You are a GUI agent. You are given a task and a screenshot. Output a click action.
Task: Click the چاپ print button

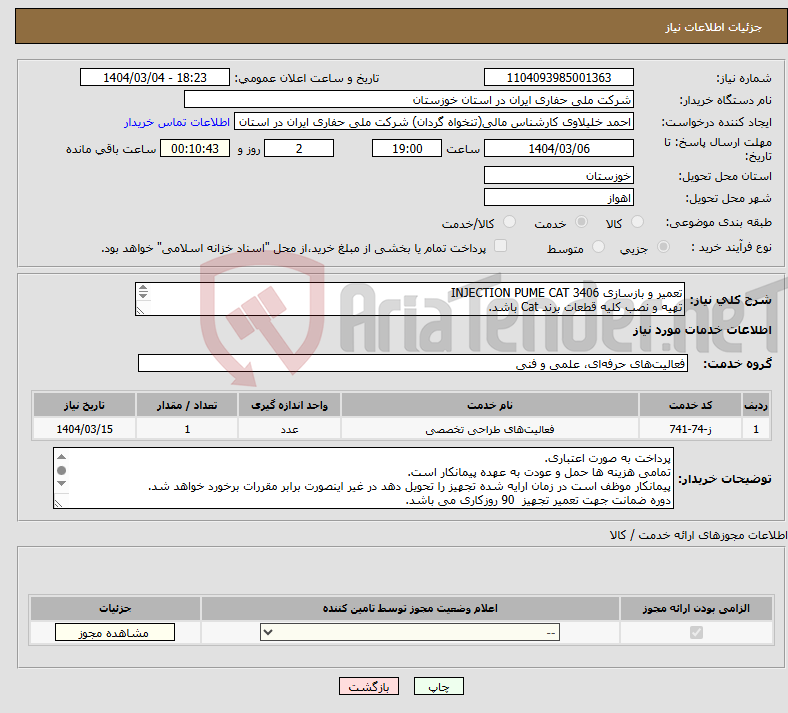[439, 686]
